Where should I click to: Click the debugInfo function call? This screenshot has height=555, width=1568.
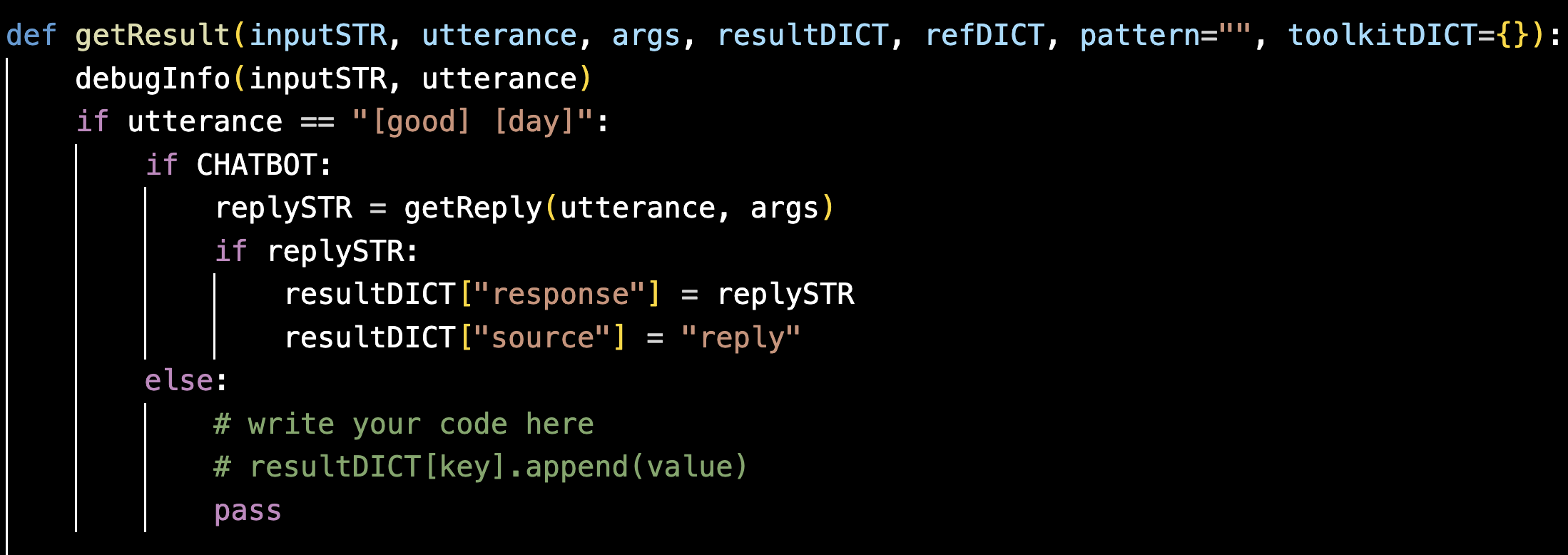152,78
